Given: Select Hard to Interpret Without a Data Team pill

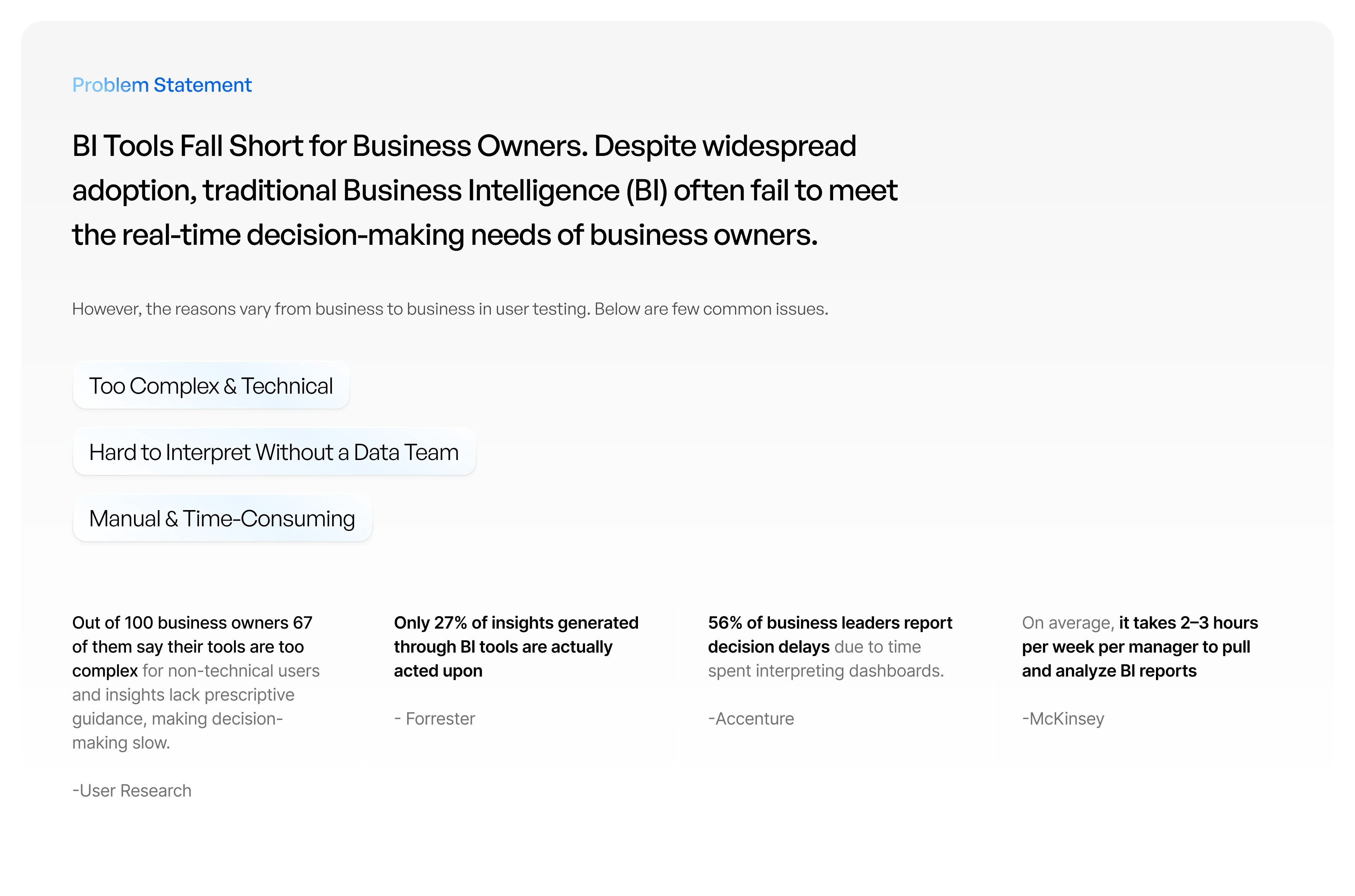Looking at the screenshot, I should (274, 452).
